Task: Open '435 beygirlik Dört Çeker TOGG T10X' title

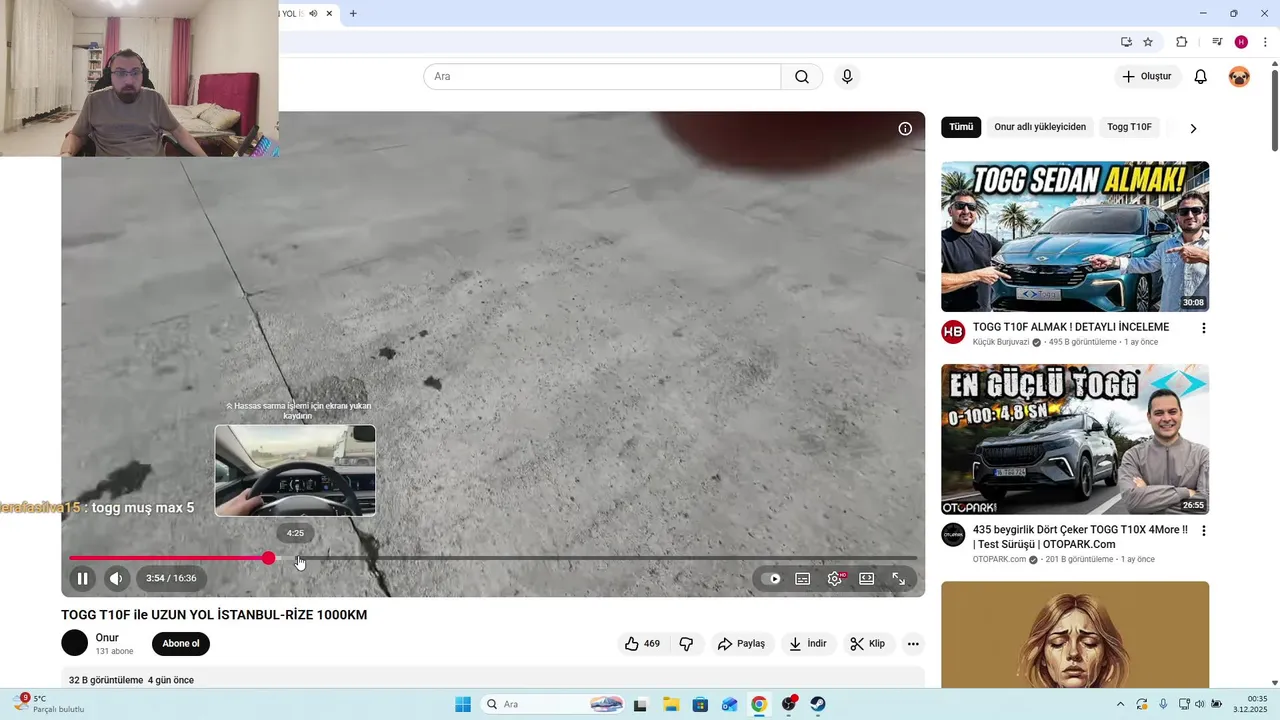Action: (1080, 537)
